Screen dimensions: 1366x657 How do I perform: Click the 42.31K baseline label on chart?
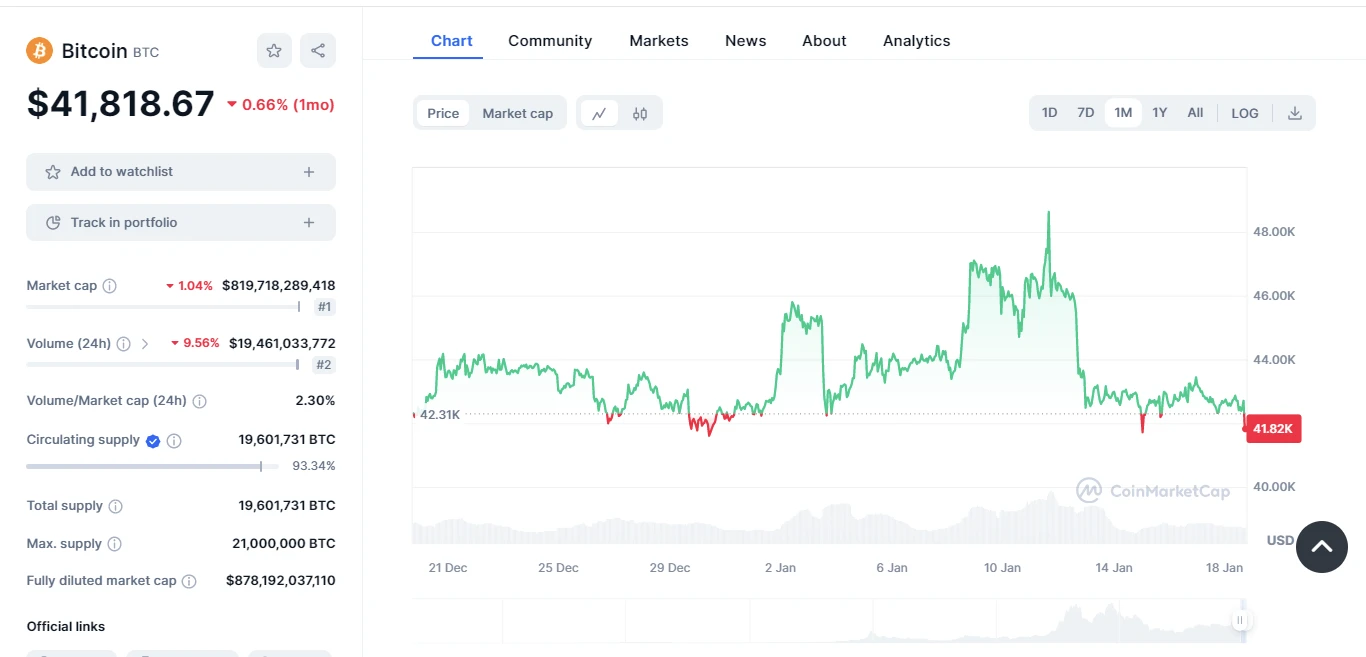[x=440, y=414]
